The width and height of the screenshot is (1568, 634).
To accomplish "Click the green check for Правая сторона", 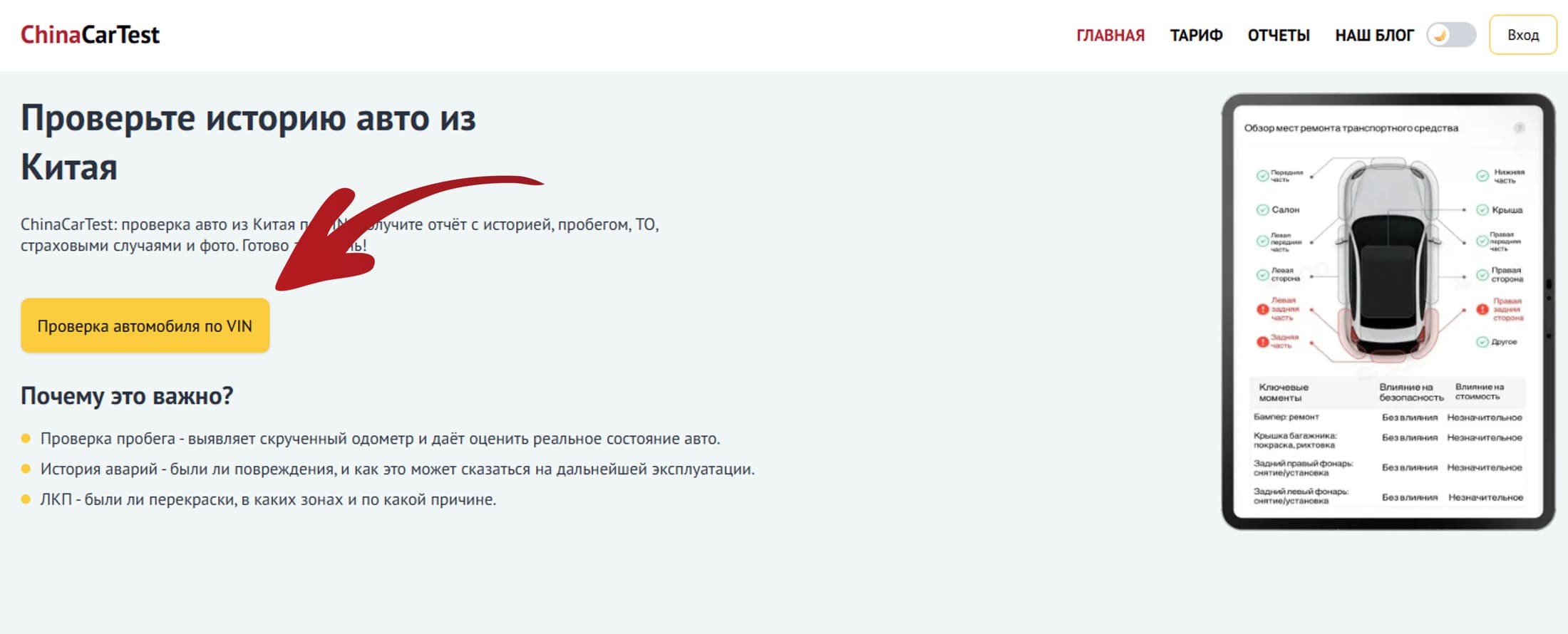I will coord(1482,274).
